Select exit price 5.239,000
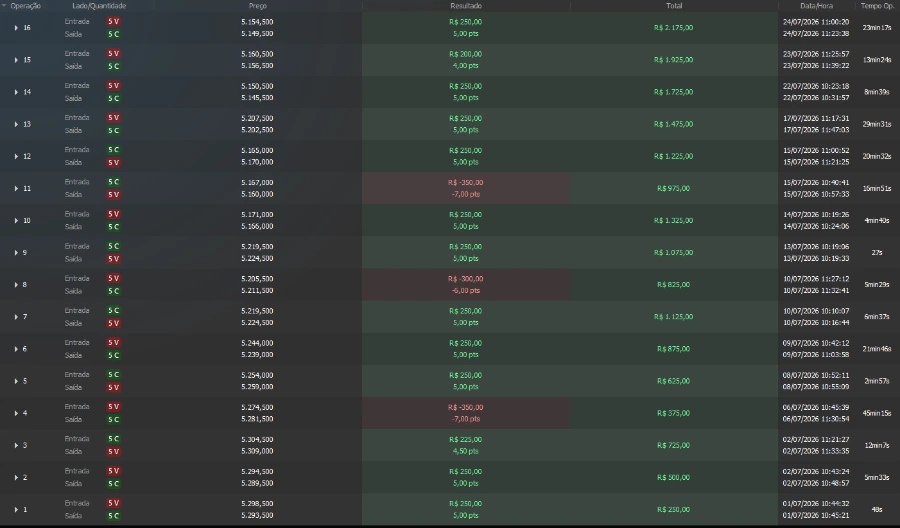 (257, 355)
